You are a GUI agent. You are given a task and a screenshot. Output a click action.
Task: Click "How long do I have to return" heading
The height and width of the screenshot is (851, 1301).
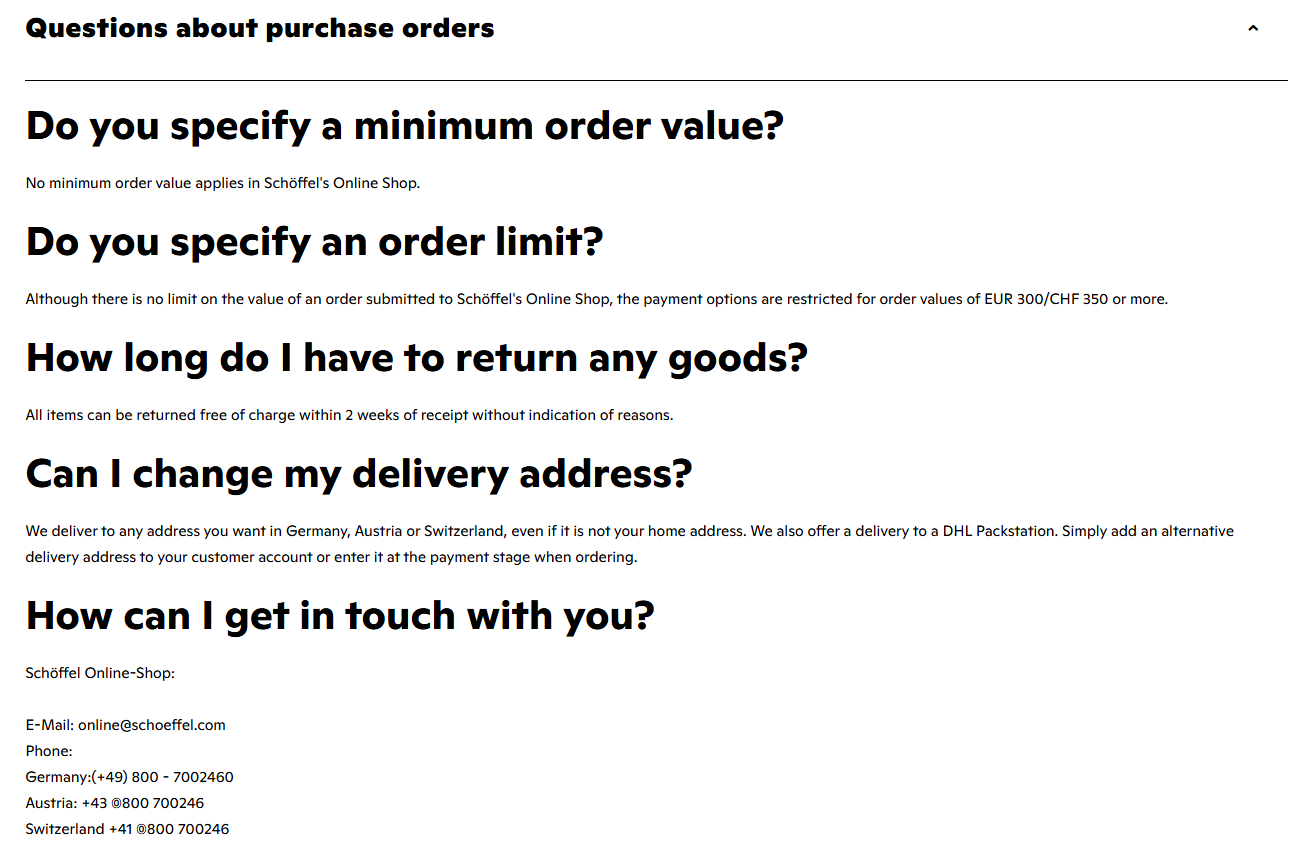pyautogui.click(x=416, y=358)
